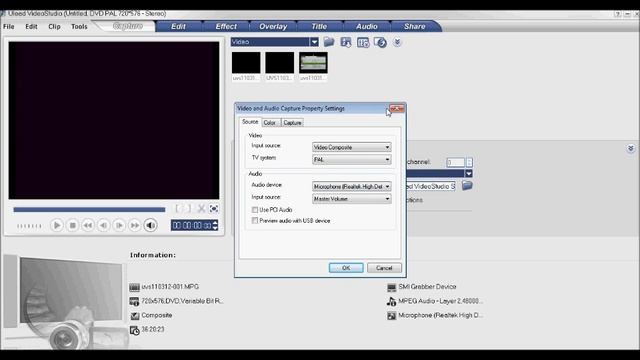
Task: Click the Composite info entry
Action: [x=156, y=316]
